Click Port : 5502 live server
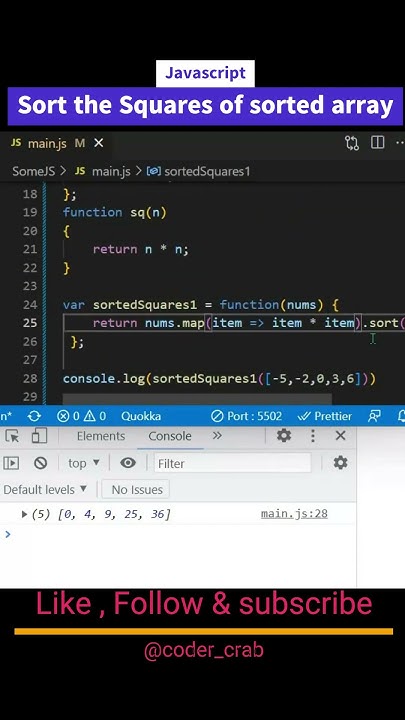Viewport: 405px width, 720px height. point(246,416)
